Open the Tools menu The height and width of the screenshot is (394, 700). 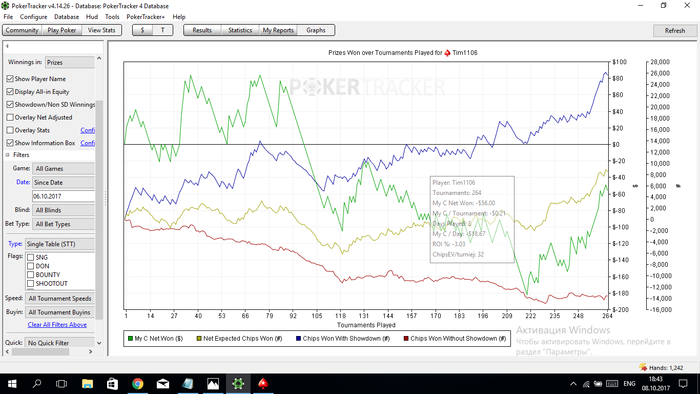pyautogui.click(x=112, y=17)
